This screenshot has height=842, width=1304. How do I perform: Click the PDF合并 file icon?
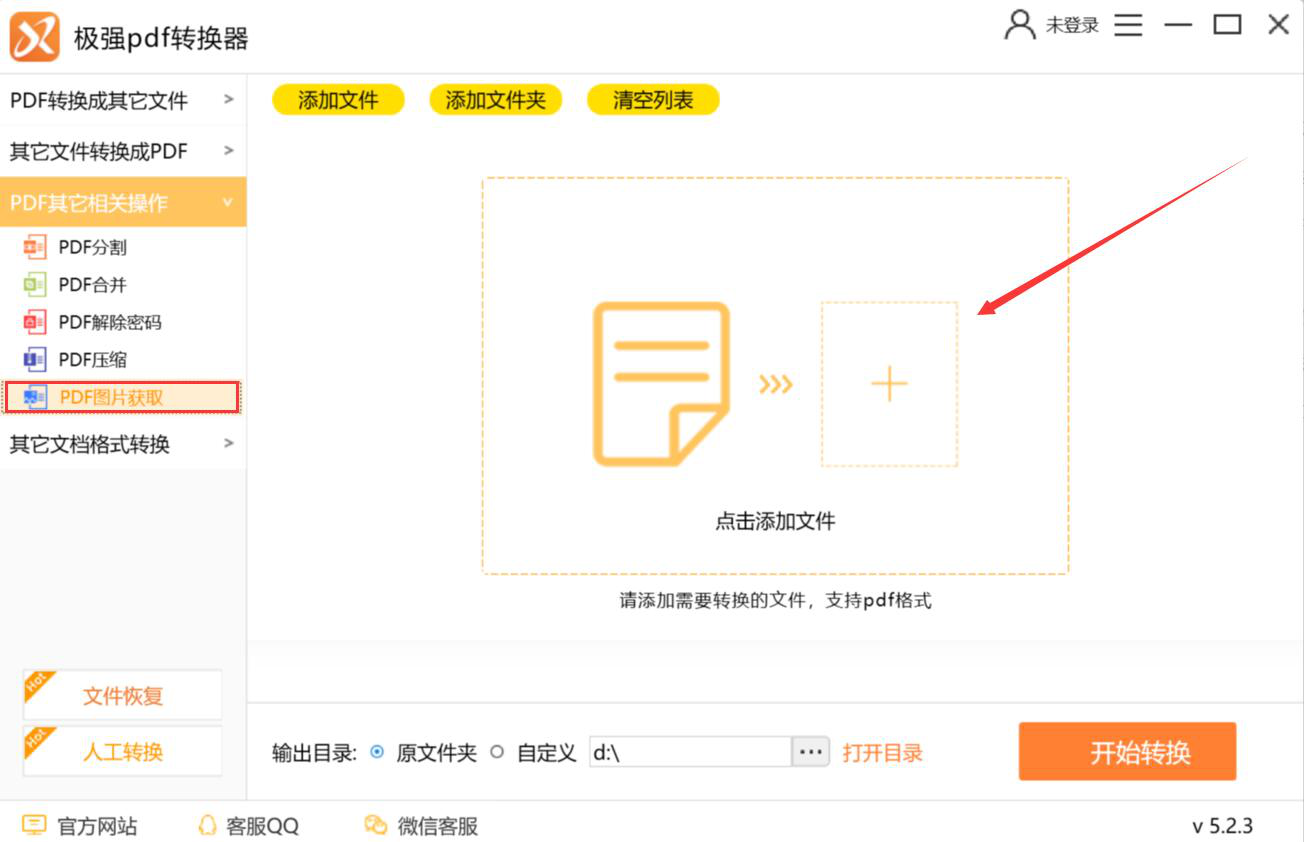35,285
